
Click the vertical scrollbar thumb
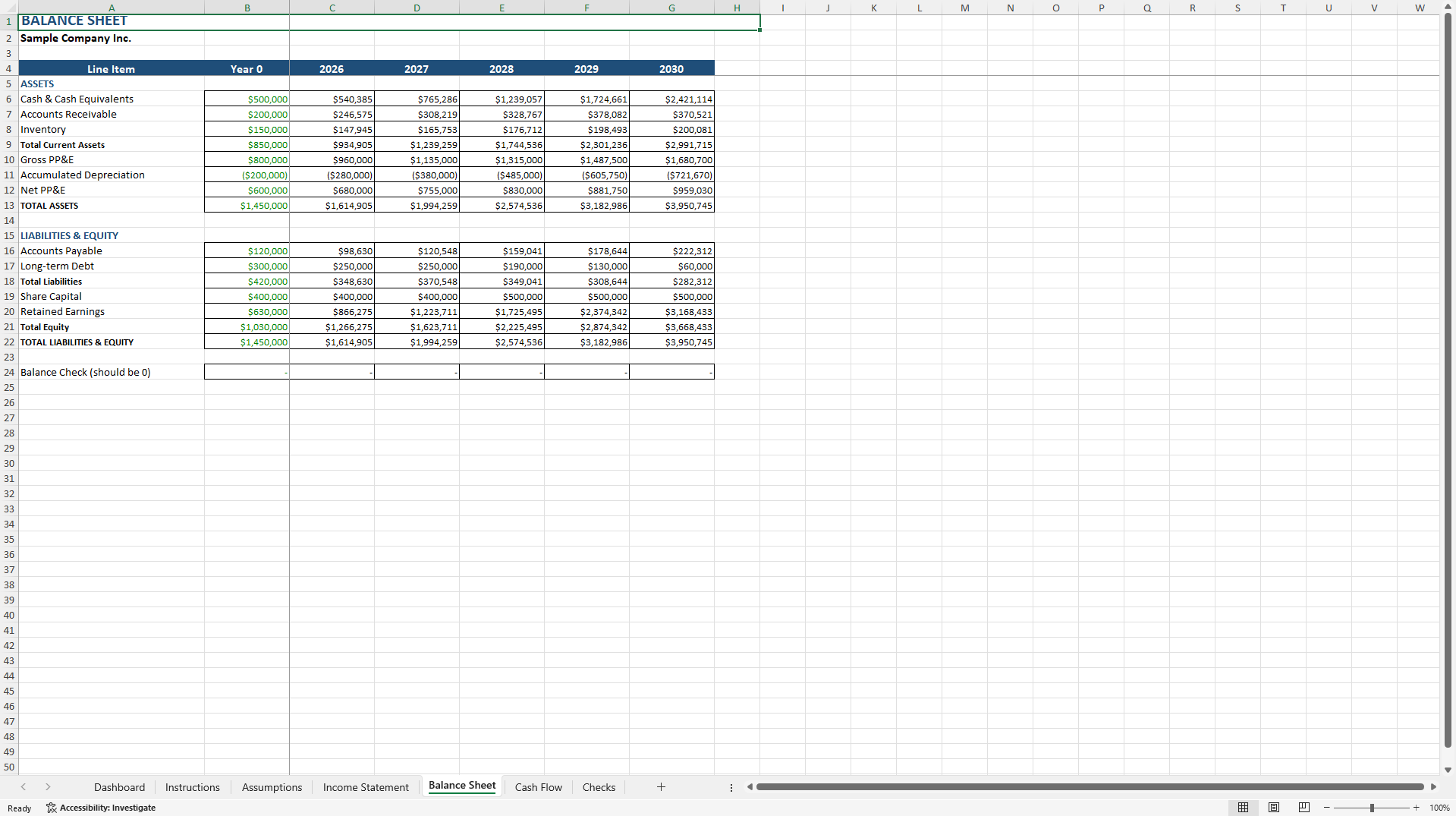pyautogui.click(x=1448, y=380)
